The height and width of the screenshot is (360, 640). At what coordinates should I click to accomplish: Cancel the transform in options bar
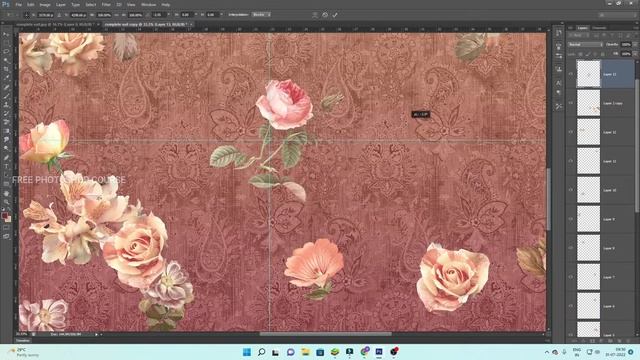[325, 15]
